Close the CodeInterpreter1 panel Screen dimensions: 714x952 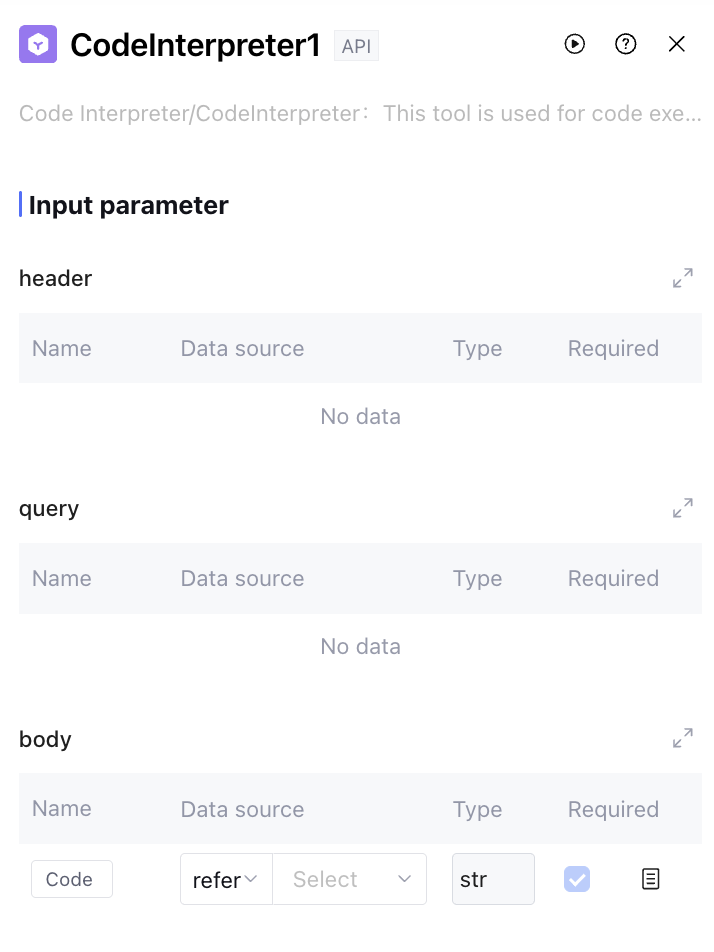pos(677,44)
